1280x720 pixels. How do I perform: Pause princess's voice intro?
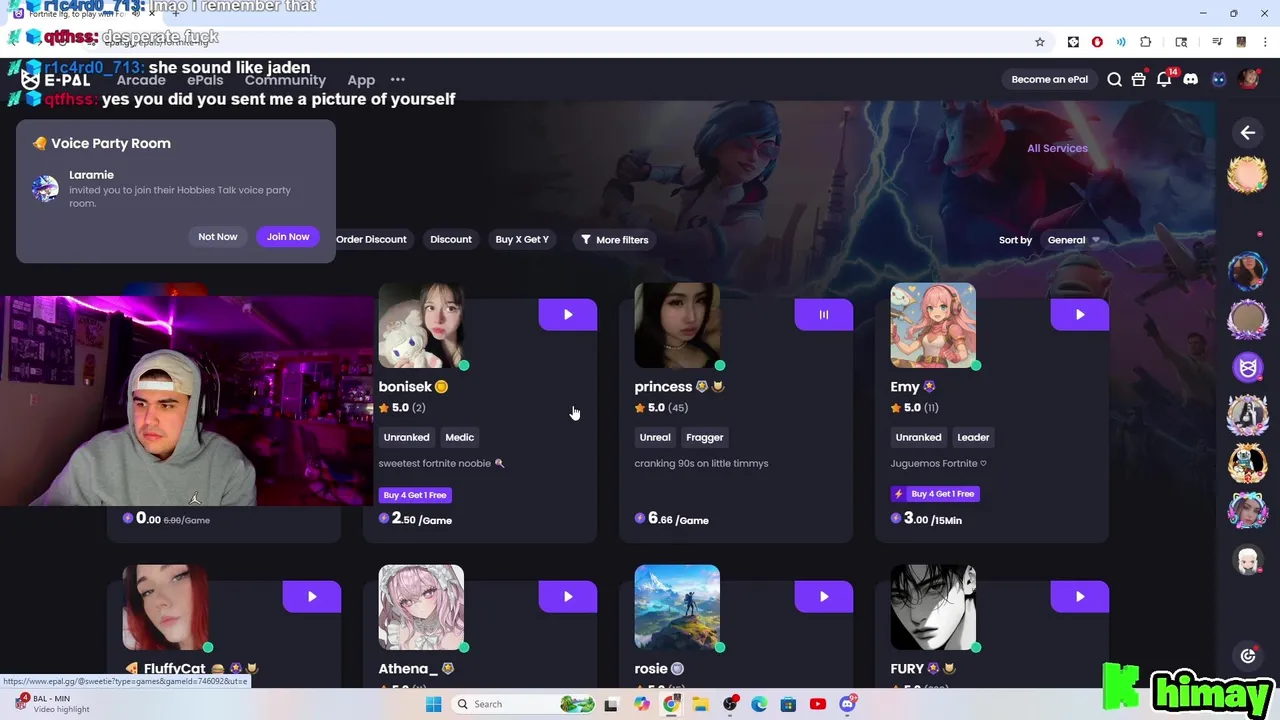824,314
